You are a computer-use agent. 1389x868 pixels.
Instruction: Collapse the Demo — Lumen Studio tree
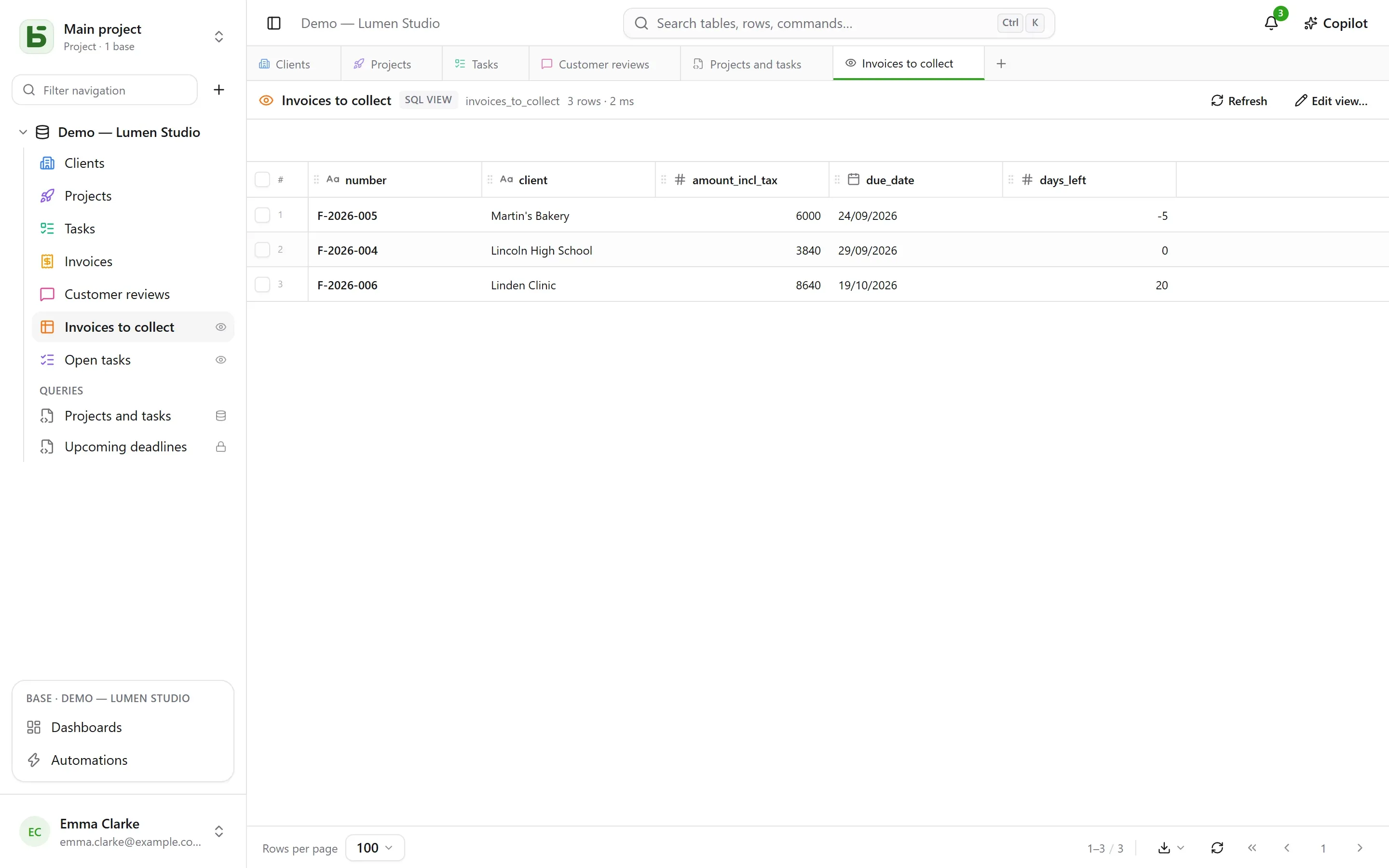tap(23, 132)
